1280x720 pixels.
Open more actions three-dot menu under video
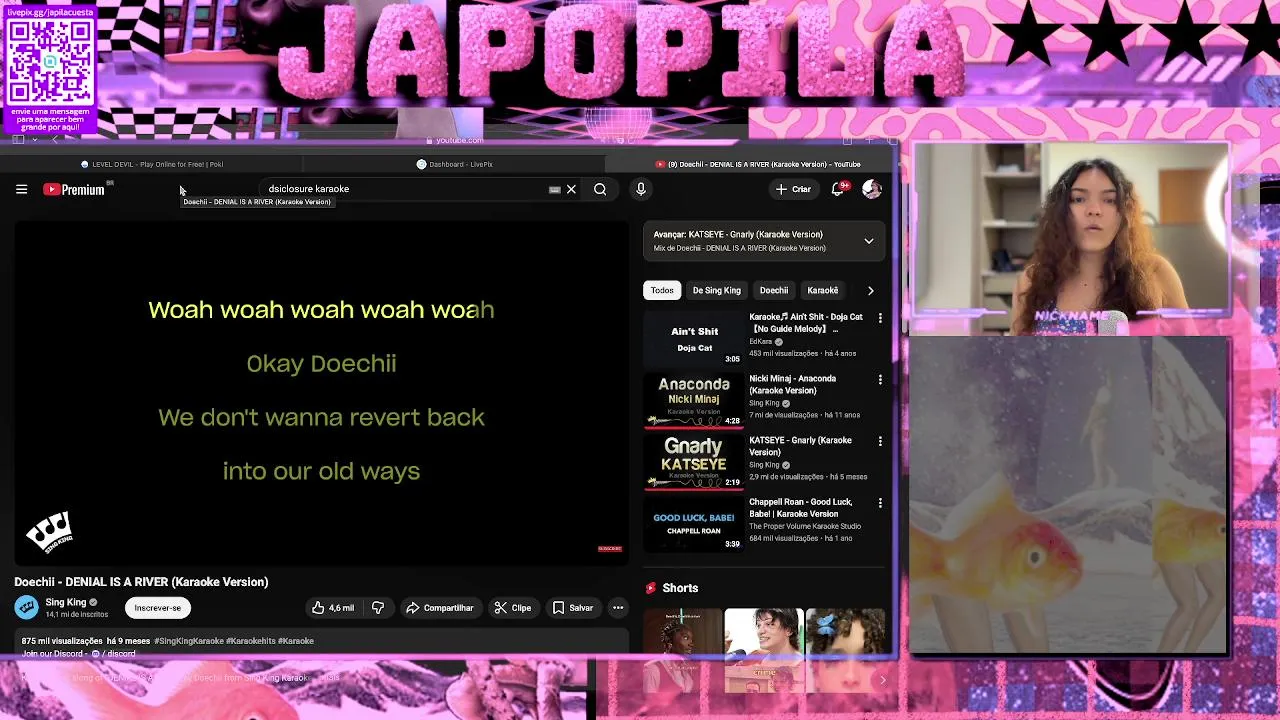pos(618,608)
